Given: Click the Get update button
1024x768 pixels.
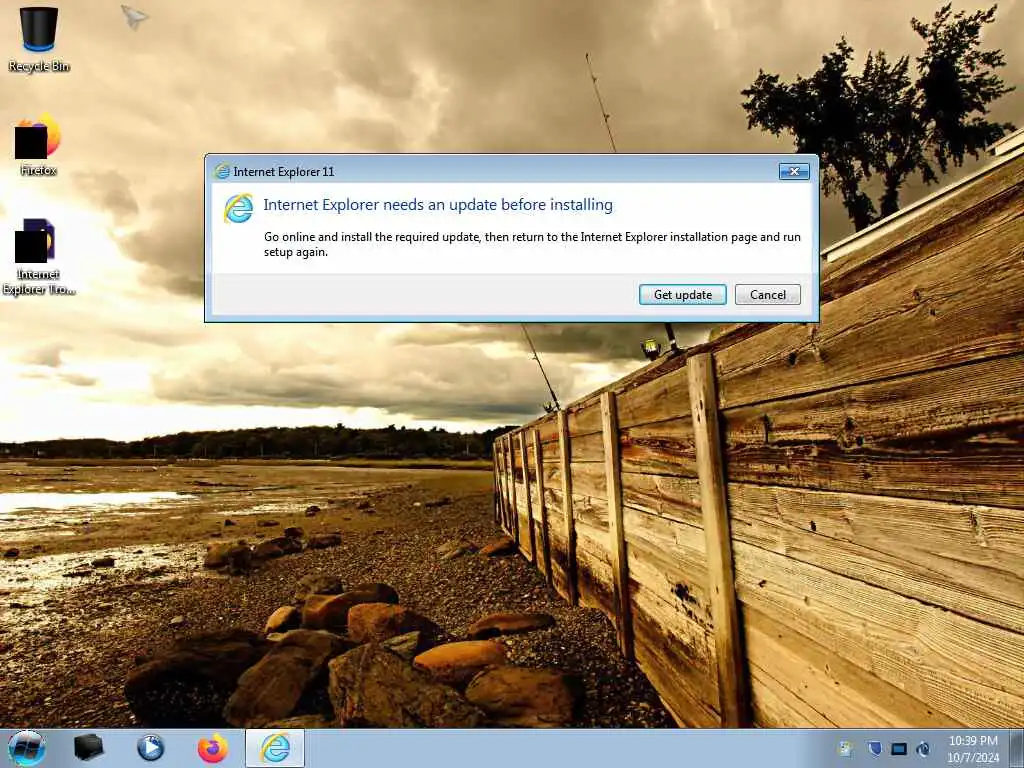Looking at the screenshot, I should 682,295.
